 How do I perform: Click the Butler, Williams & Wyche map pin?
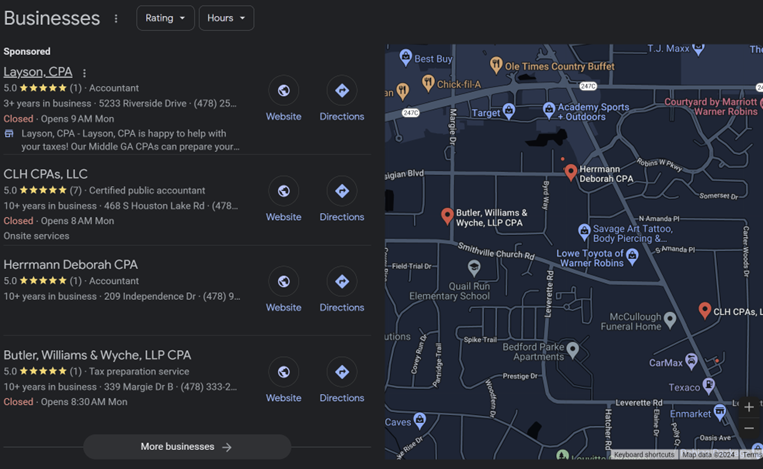point(447,215)
